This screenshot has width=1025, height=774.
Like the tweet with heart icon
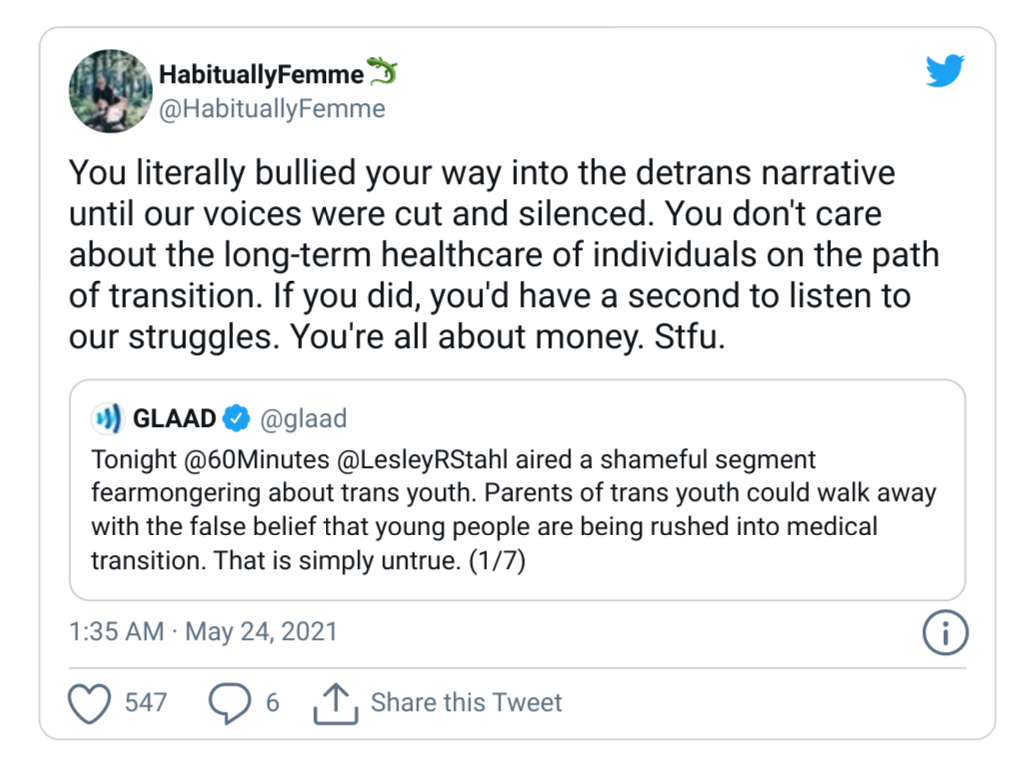point(90,703)
